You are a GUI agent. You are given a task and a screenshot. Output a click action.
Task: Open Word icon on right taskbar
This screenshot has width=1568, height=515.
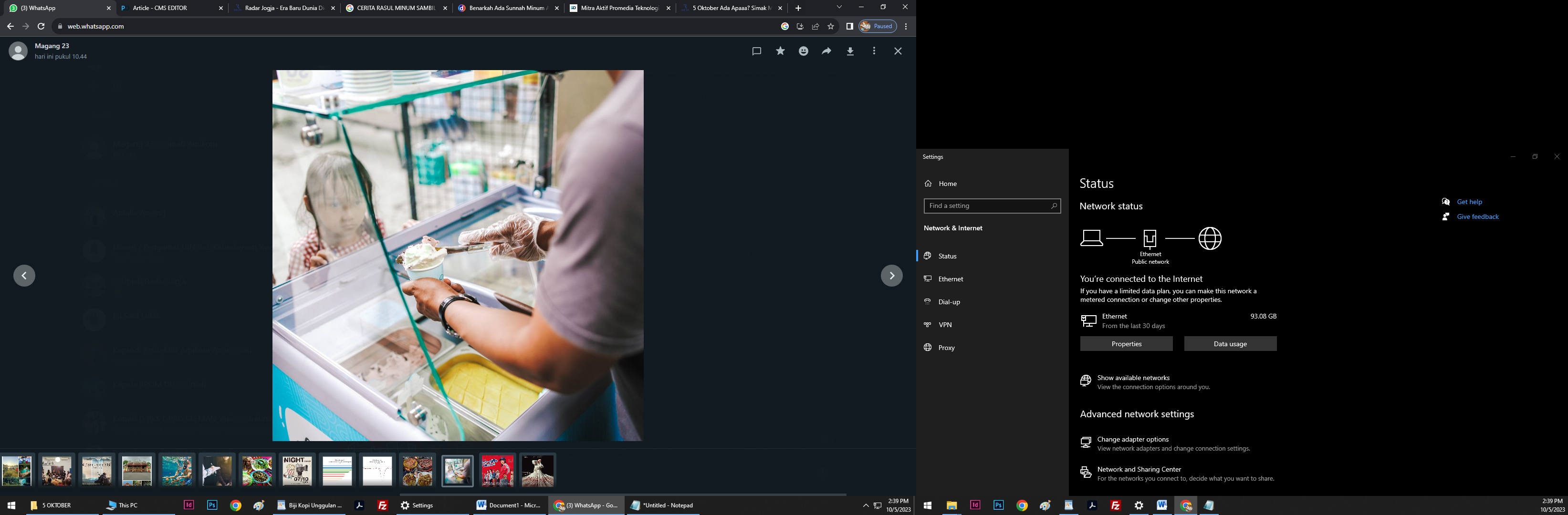(x=1162, y=505)
